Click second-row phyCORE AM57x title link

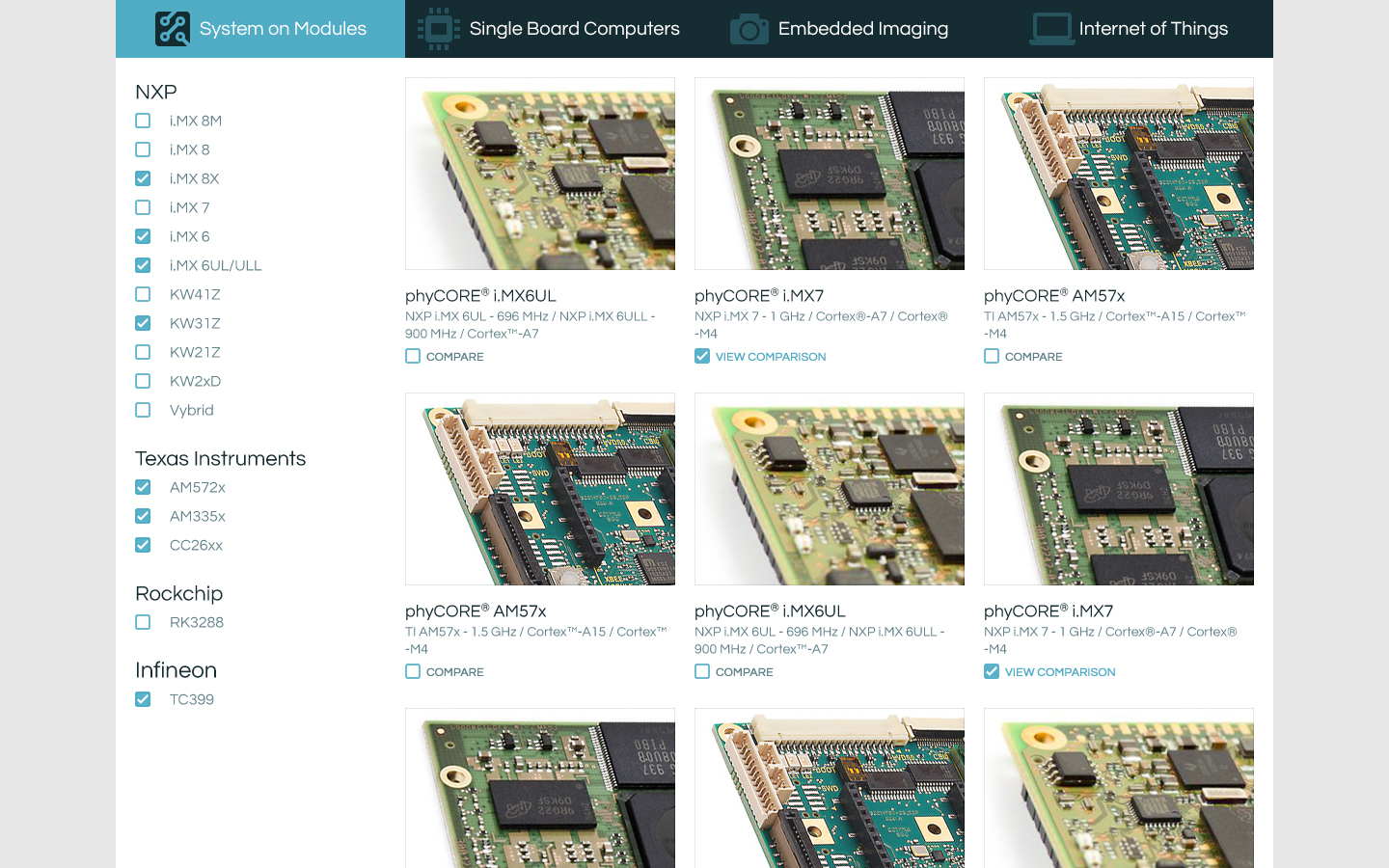(476, 611)
